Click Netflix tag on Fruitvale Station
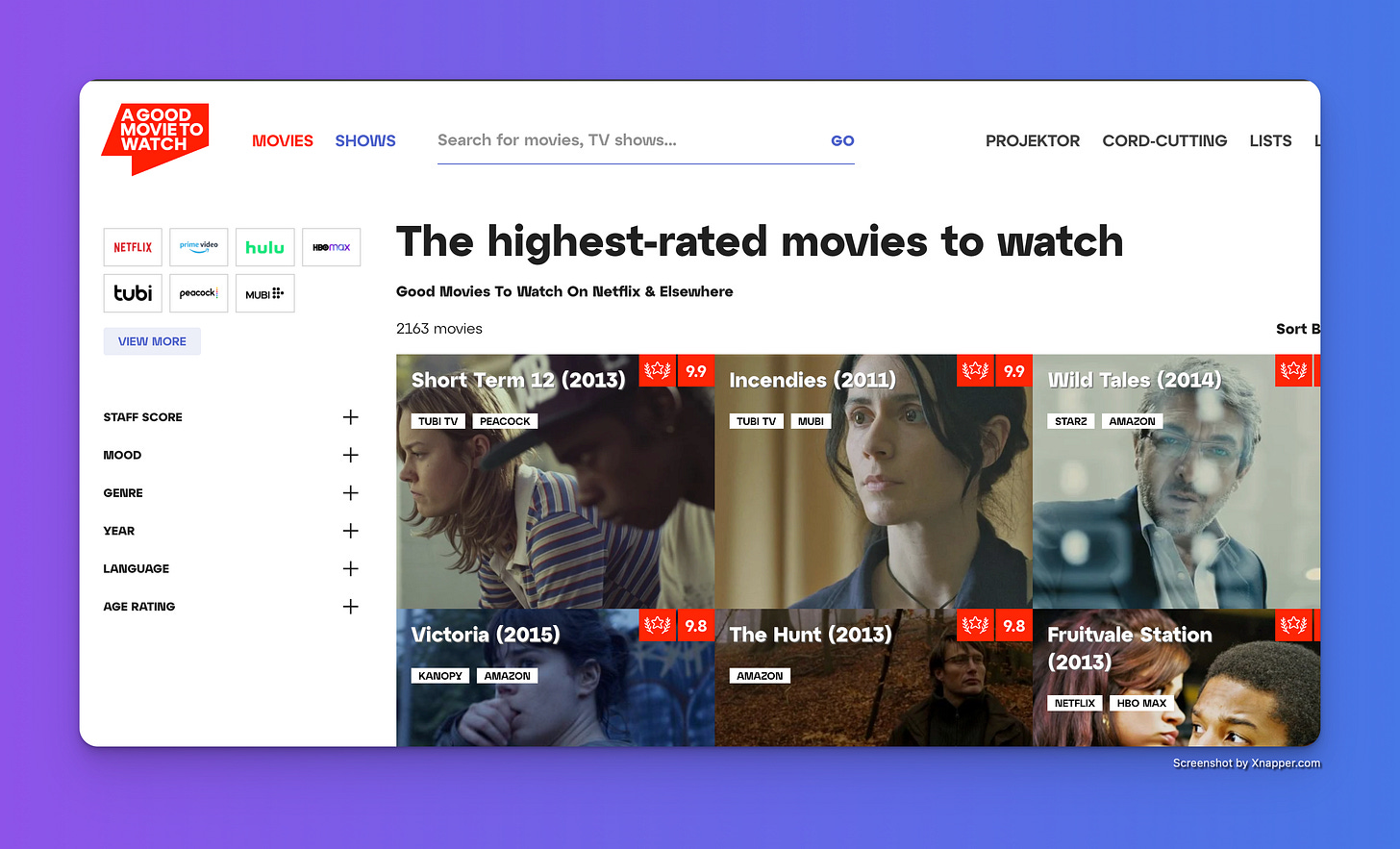1400x849 pixels. tap(1075, 703)
